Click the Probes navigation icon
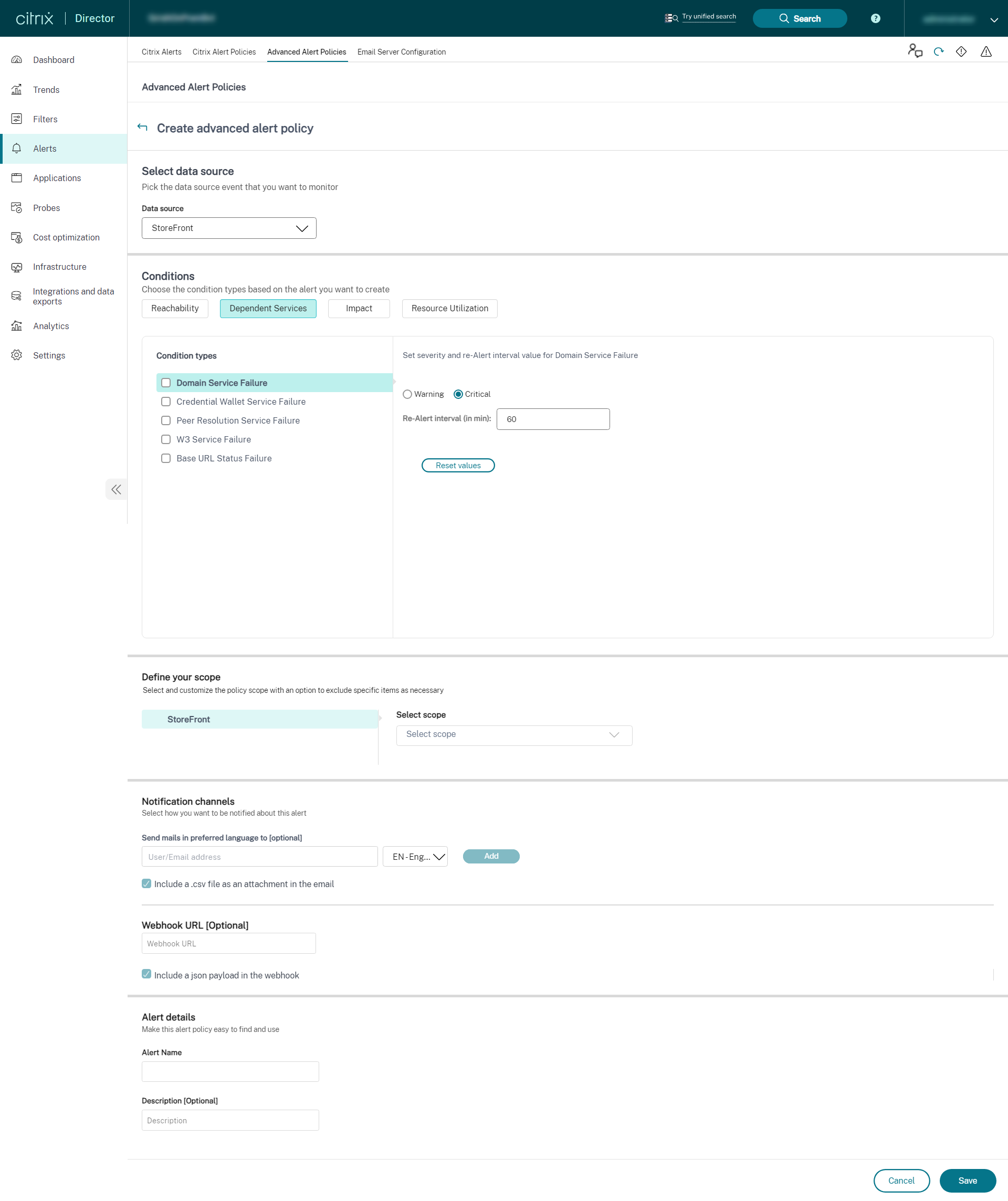Screen dimensions: 1008x1201 tap(19, 207)
